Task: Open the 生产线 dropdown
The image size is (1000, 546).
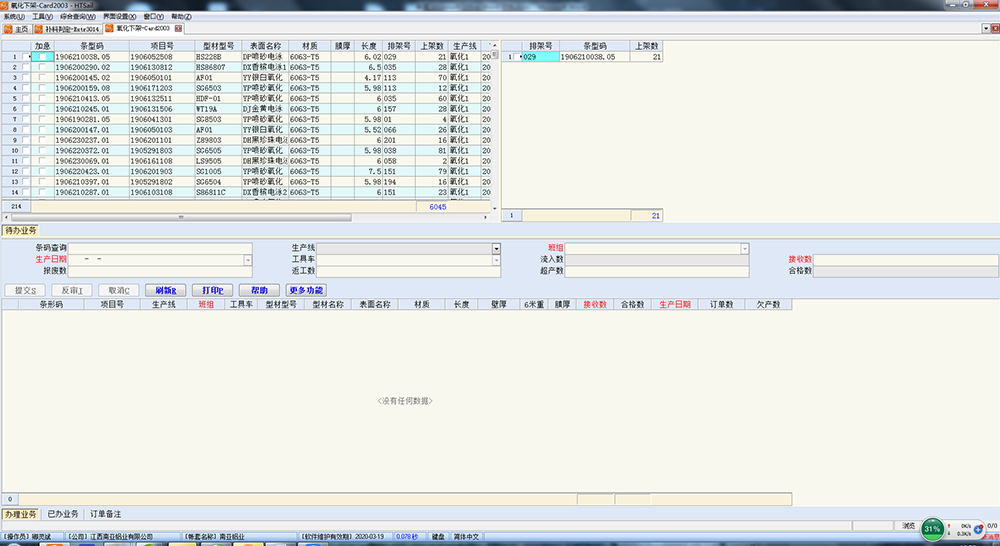Action: (495, 248)
